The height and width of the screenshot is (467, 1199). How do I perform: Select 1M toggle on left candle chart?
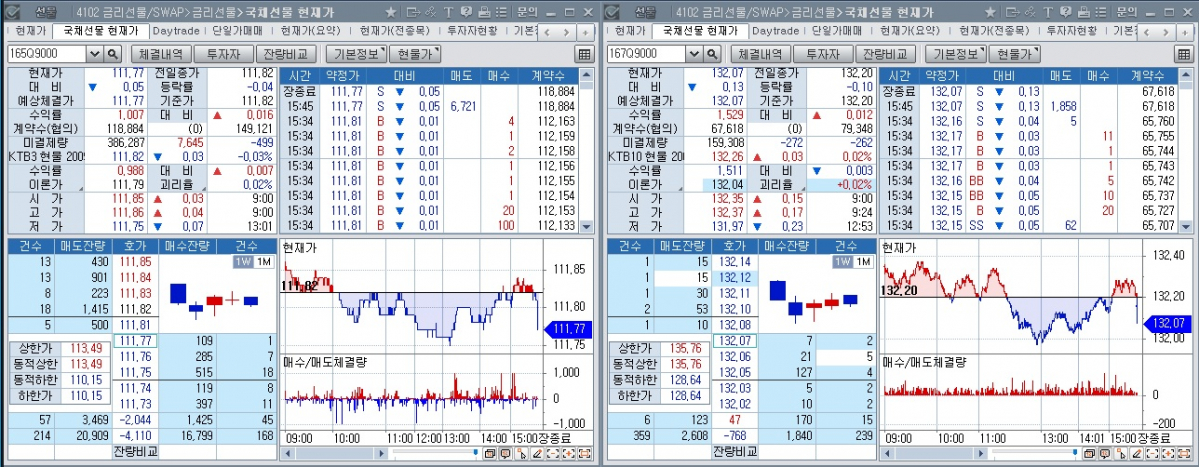pos(262,261)
